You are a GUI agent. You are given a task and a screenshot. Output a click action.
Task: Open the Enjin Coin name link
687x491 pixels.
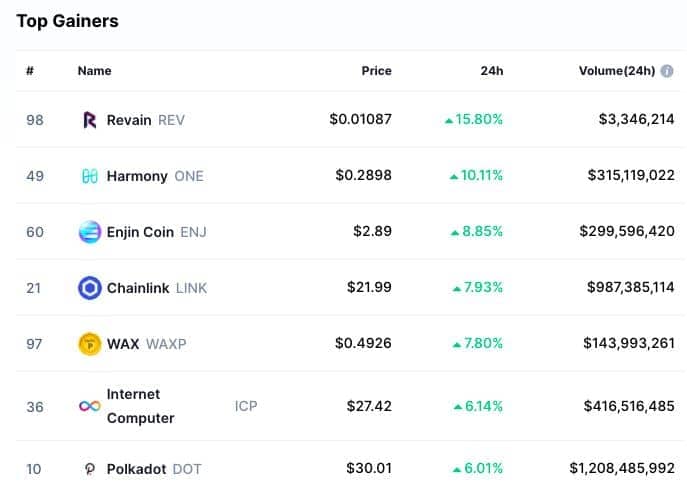(x=140, y=232)
